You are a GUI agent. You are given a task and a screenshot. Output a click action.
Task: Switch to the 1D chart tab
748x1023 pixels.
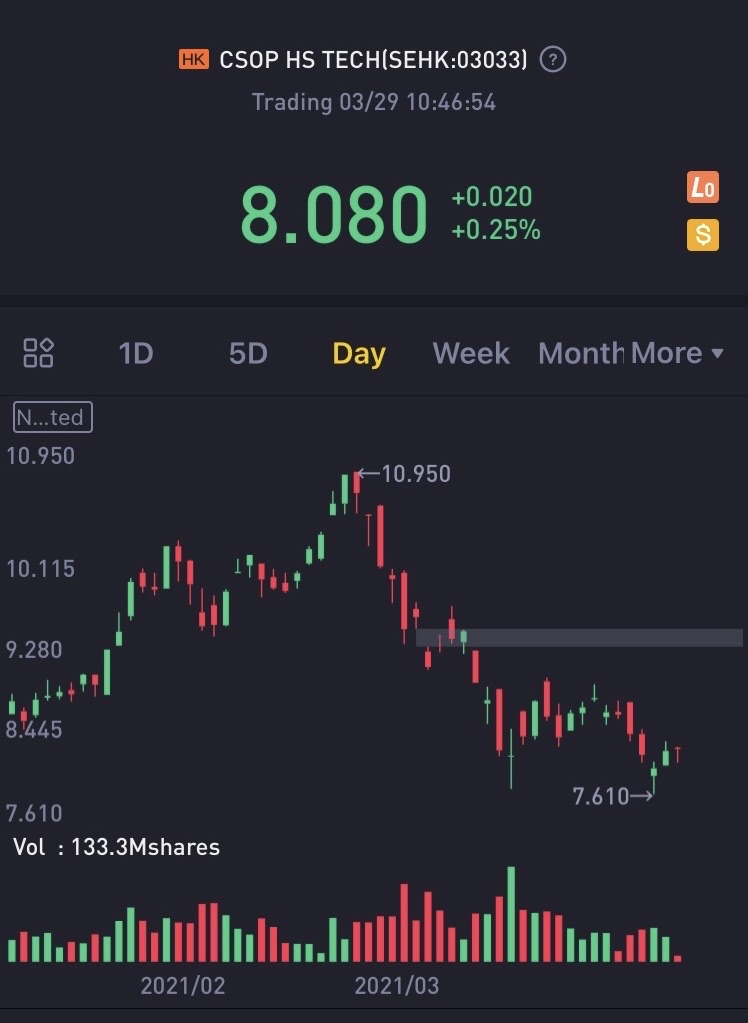pos(136,354)
